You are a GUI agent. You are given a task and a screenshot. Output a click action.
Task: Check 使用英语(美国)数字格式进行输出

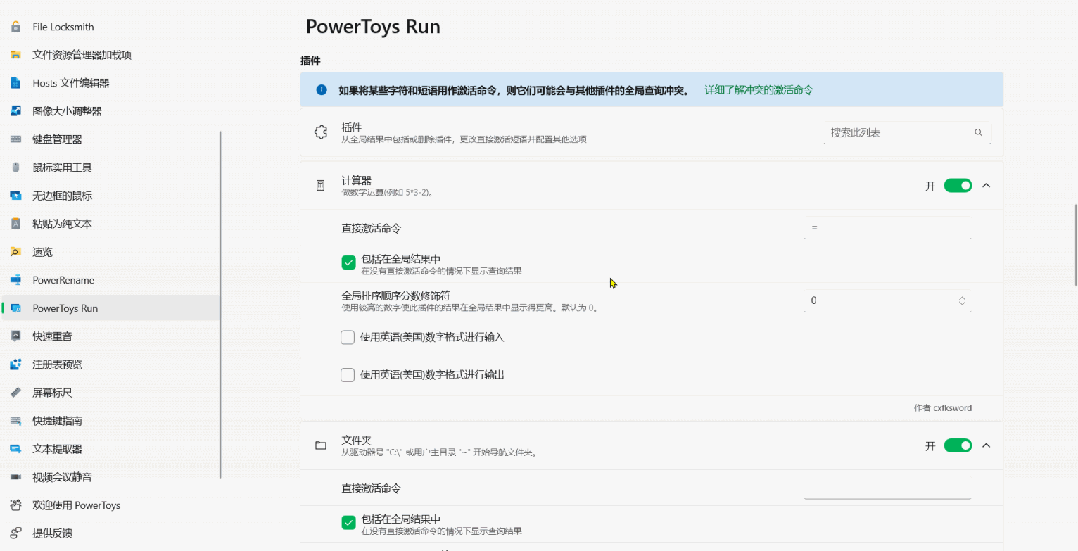pyautogui.click(x=348, y=375)
